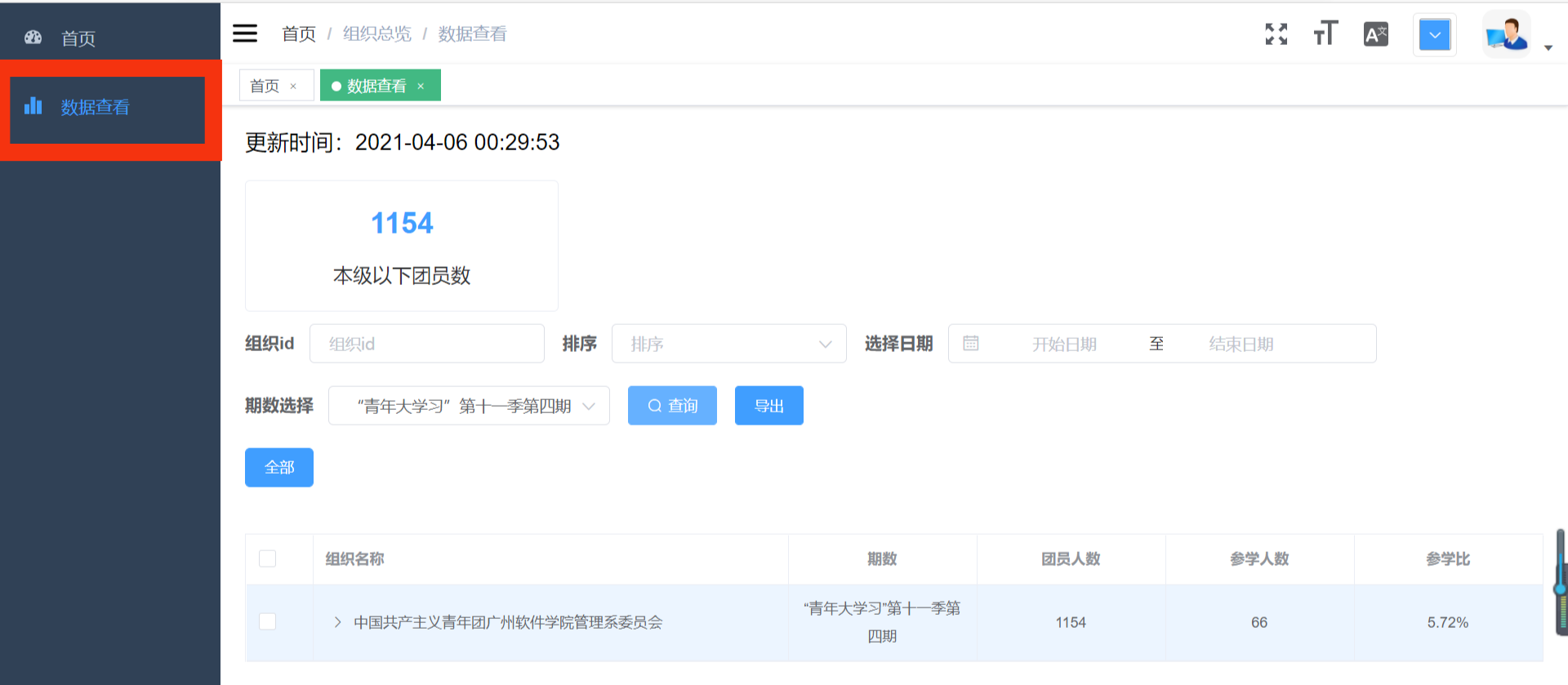Screen dimensions: 1568x685
Task: Expand the 中国共产主义青年团 organization row
Action: (337, 622)
